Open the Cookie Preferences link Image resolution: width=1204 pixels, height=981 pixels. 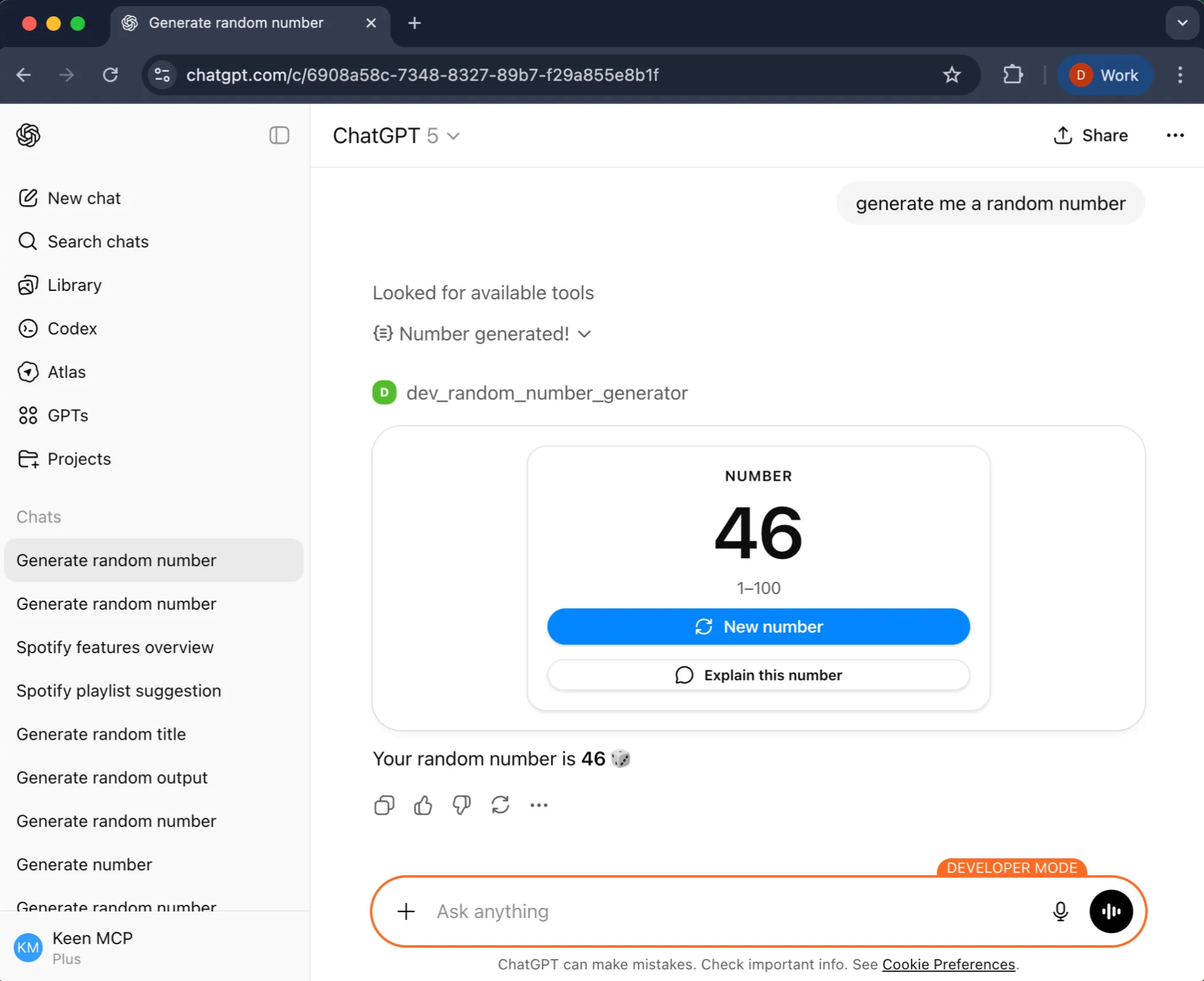click(x=948, y=964)
